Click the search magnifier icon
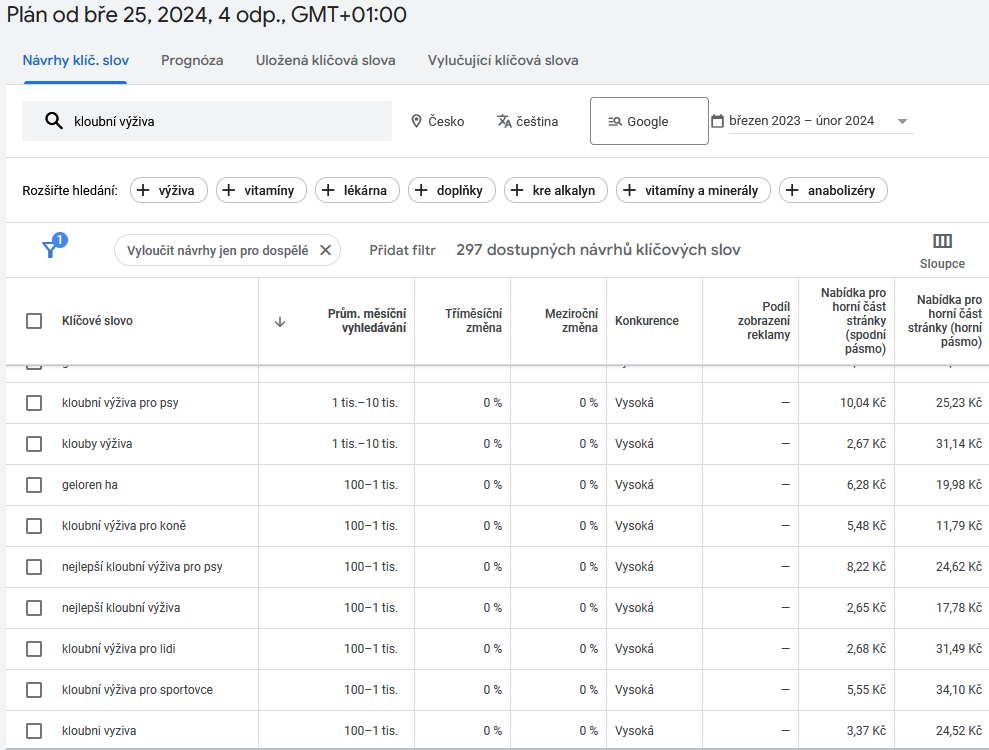989x750 pixels. [x=54, y=121]
